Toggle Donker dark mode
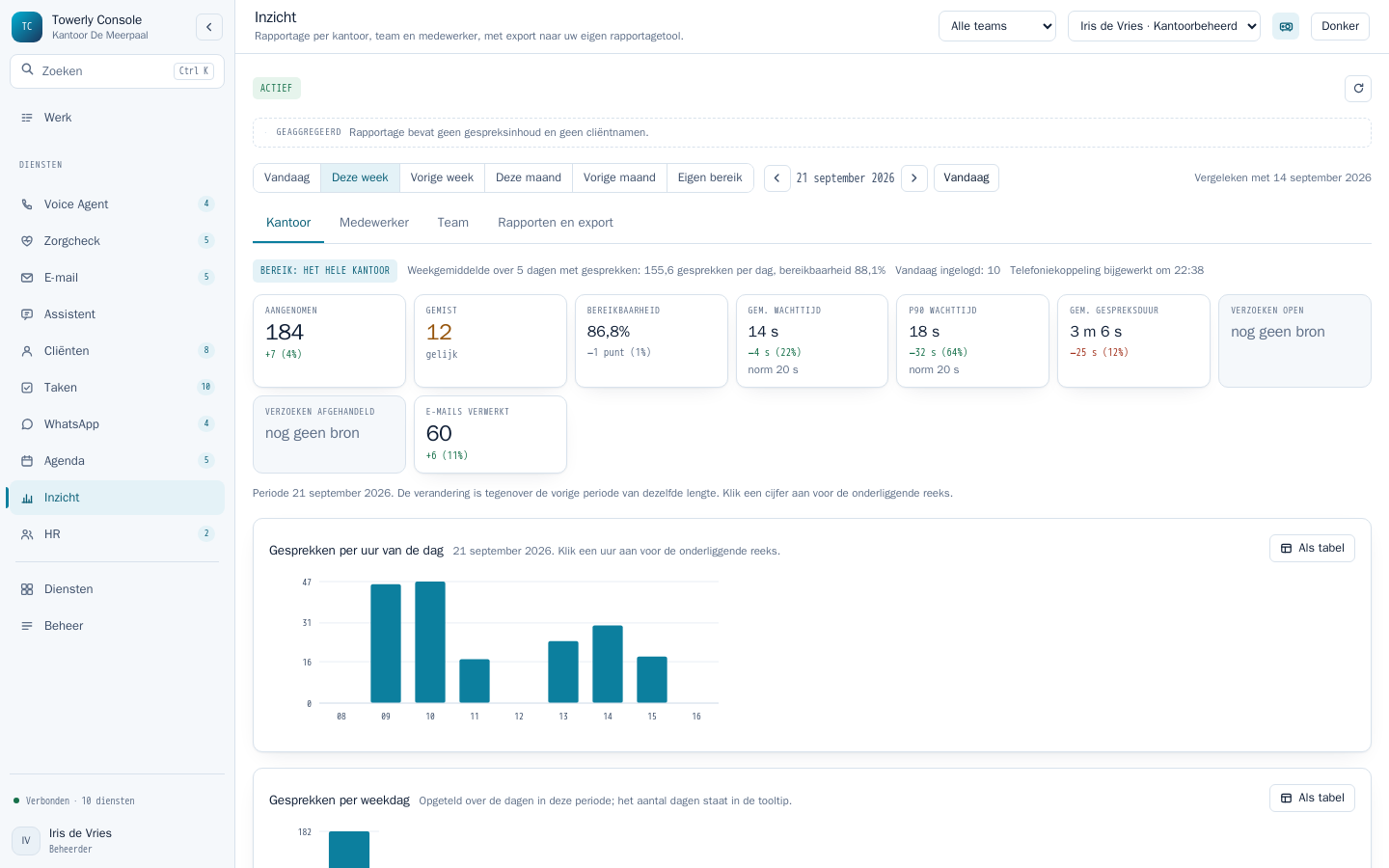 (x=1340, y=26)
